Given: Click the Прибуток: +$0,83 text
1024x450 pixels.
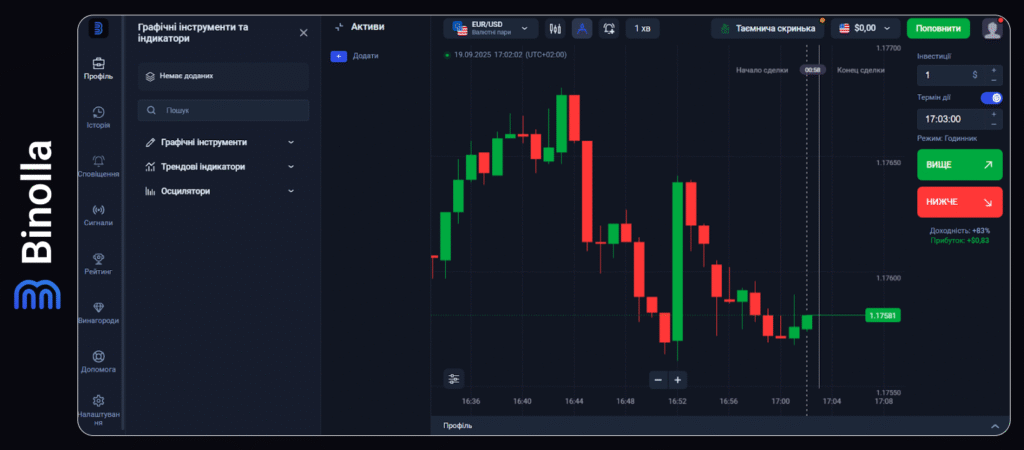Looking at the screenshot, I should (959, 240).
